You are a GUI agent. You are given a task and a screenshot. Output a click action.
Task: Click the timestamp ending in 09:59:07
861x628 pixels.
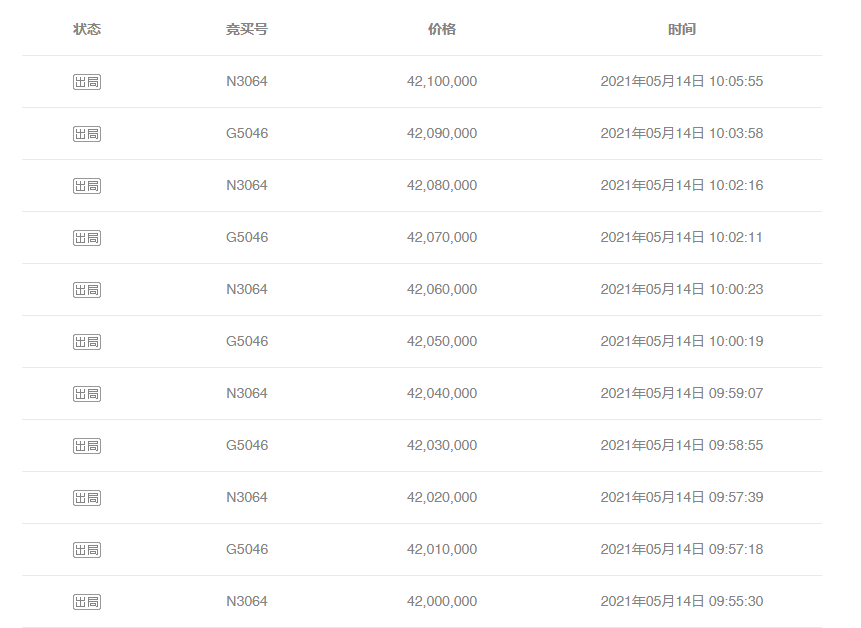pyautogui.click(x=682, y=394)
